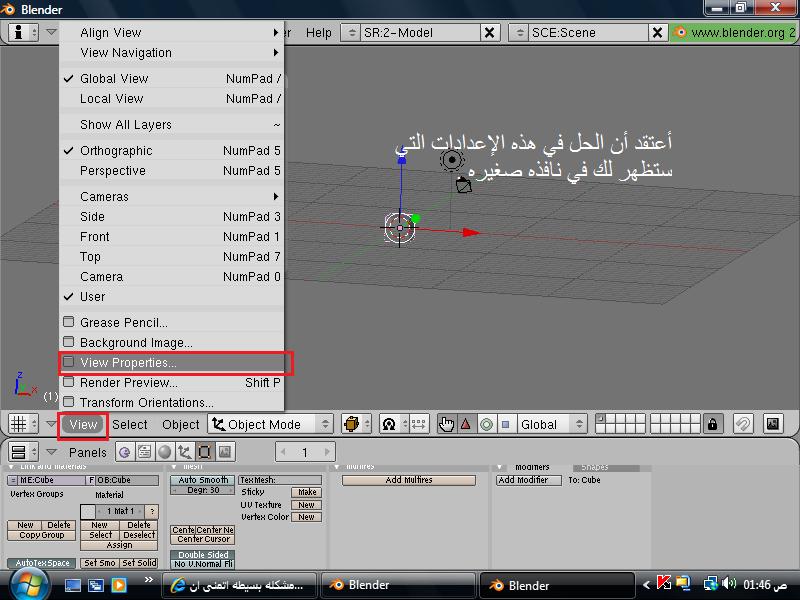The height and width of the screenshot is (600, 800).
Task: Collapse the Modifiers panel triangle
Action: click(499, 467)
